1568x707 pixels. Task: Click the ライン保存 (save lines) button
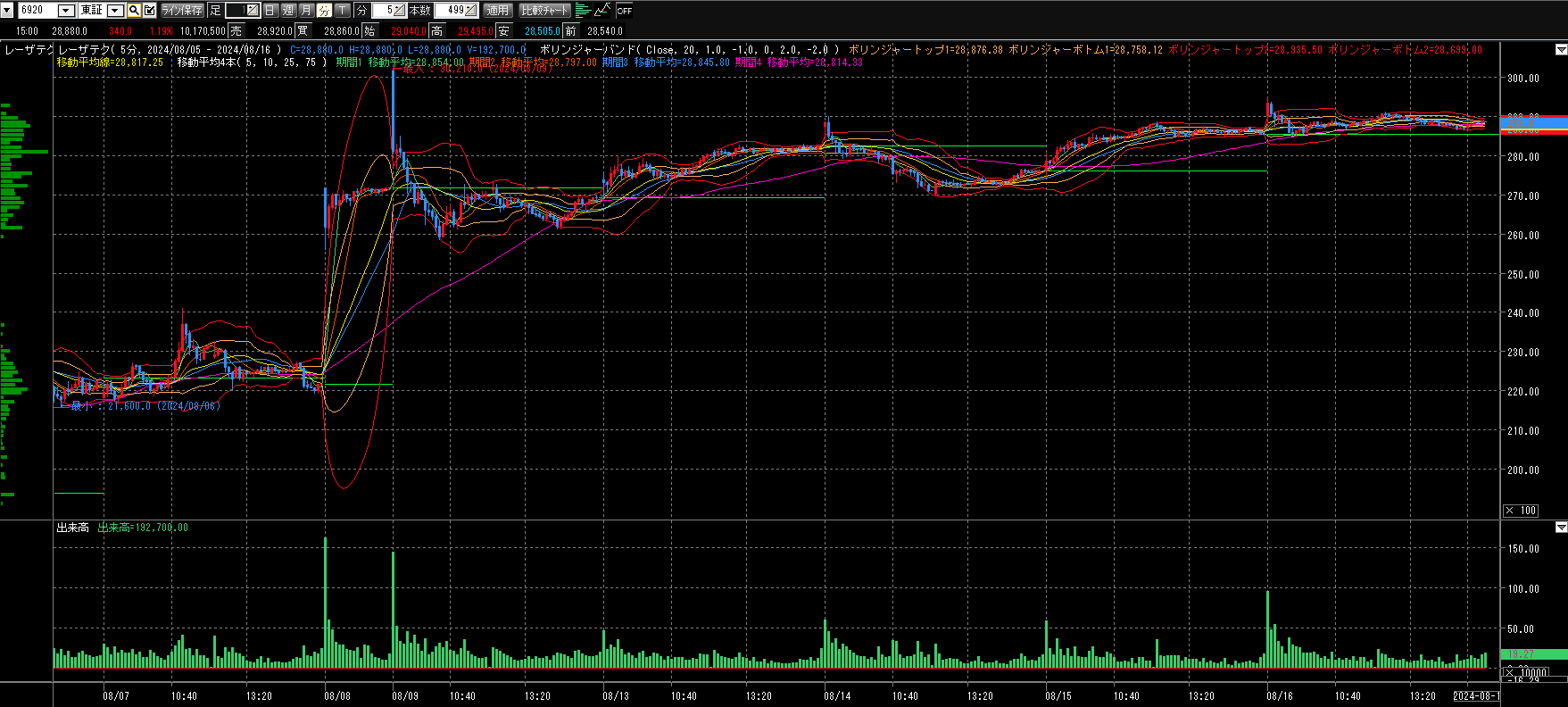click(x=182, y=11)
